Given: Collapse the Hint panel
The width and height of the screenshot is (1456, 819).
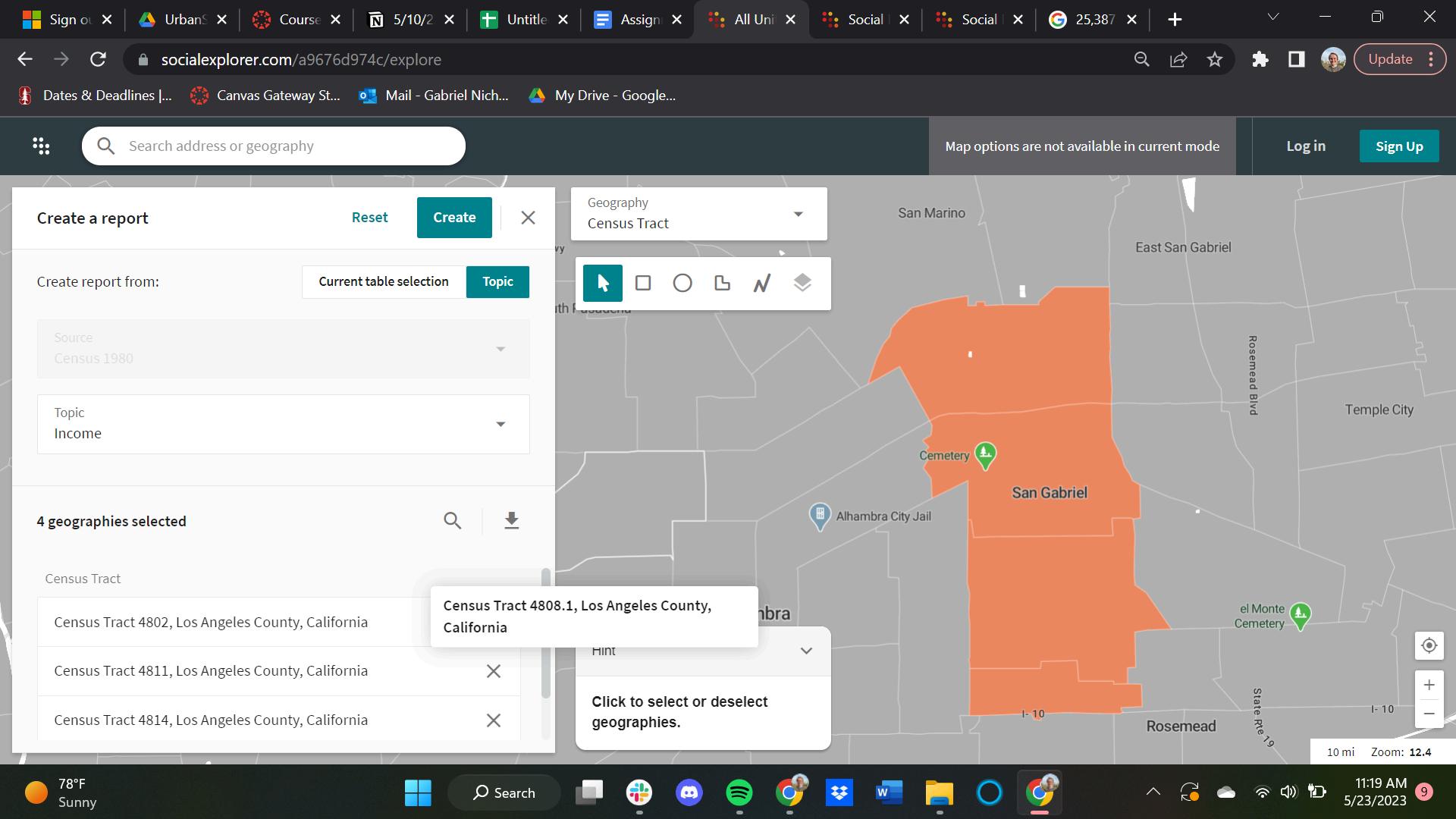Looking at the screenshot, I should pos(806,651).
